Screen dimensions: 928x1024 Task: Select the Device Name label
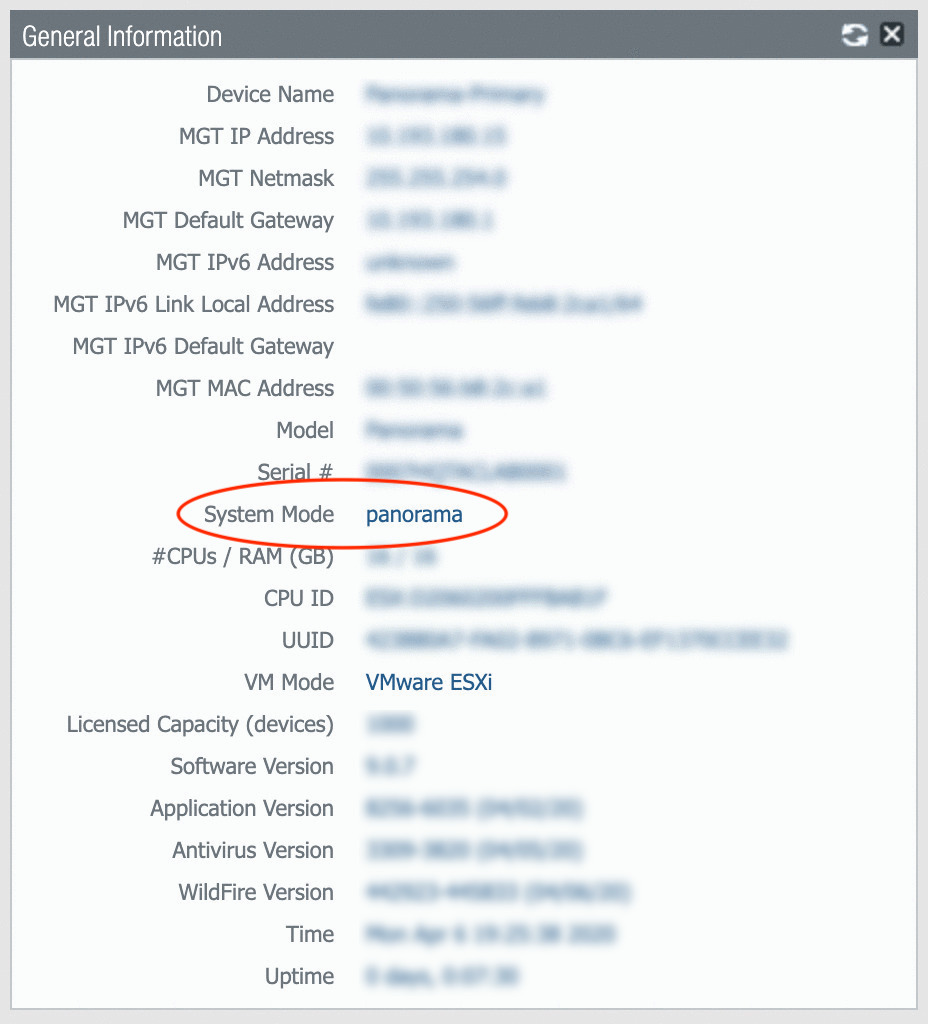coord(270,95)
